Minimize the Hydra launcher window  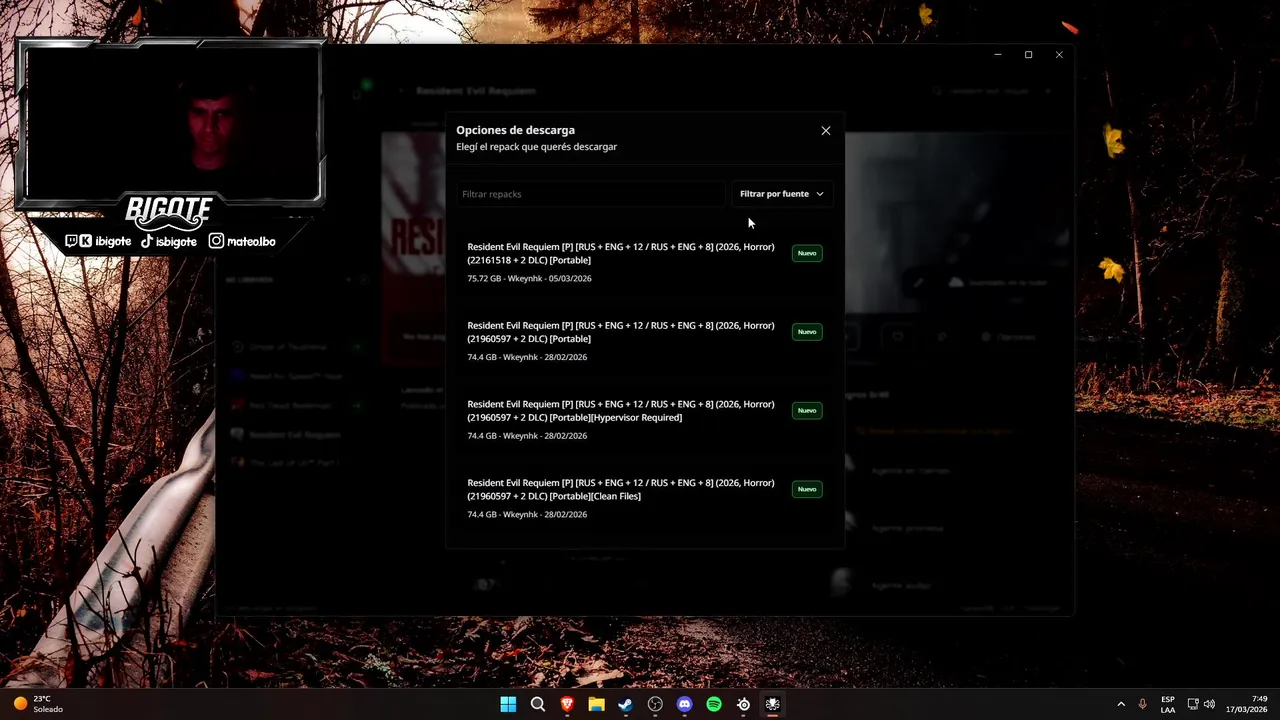(x=998, y=55)
